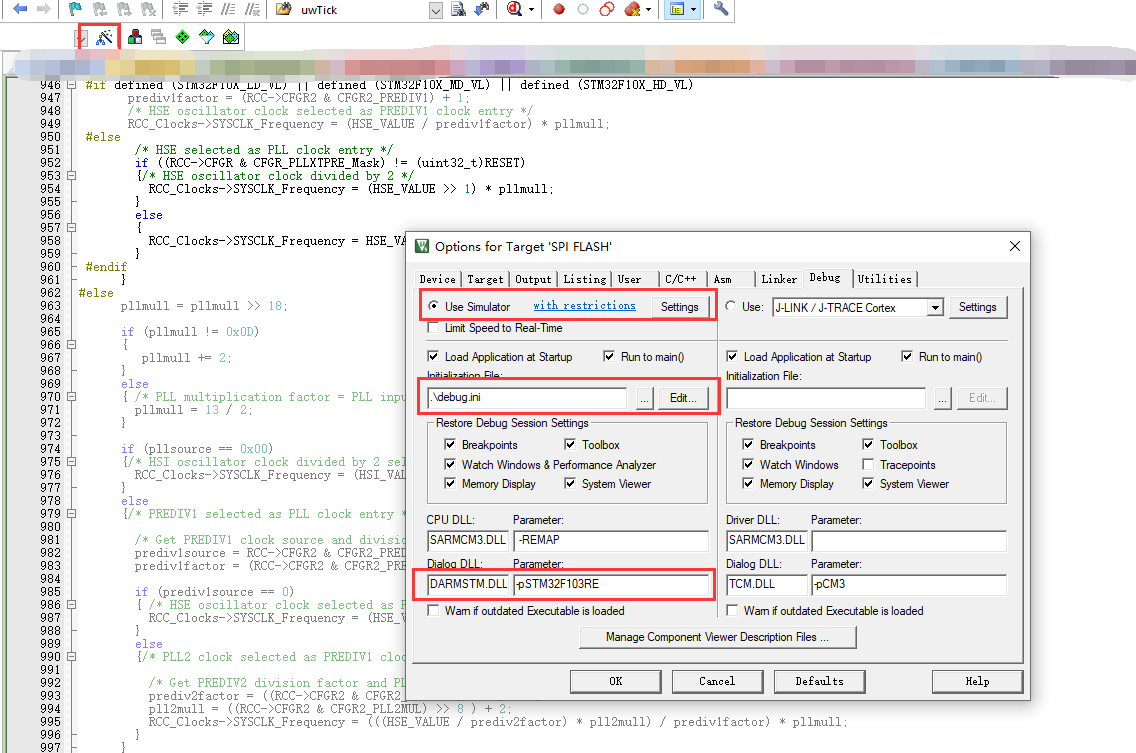Toggle simulator Load Application at Startup
The height and width of the screenshot is (753, 1136).
click(433, 357)
